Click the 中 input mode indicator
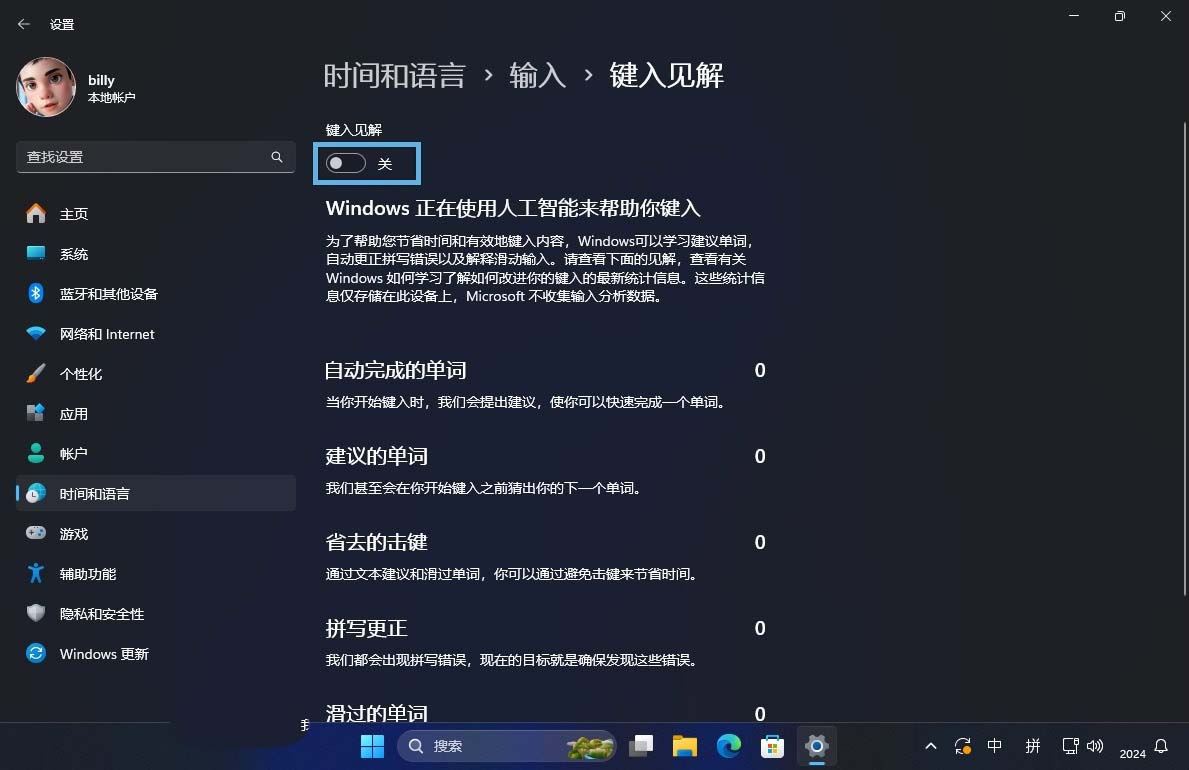The height and width of the screenshot is (770, 1189). (995, 746)
